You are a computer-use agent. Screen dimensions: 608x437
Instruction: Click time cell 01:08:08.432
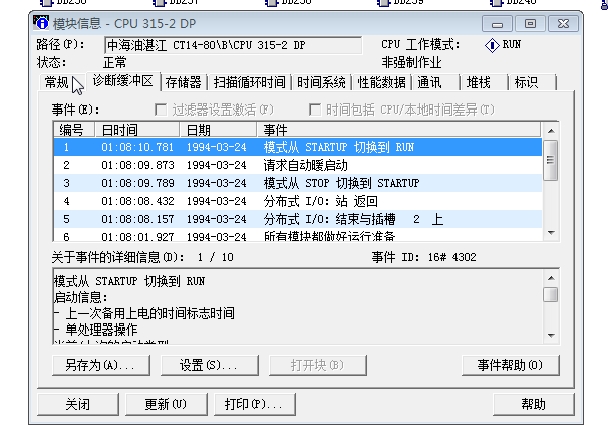pos(138,201)
